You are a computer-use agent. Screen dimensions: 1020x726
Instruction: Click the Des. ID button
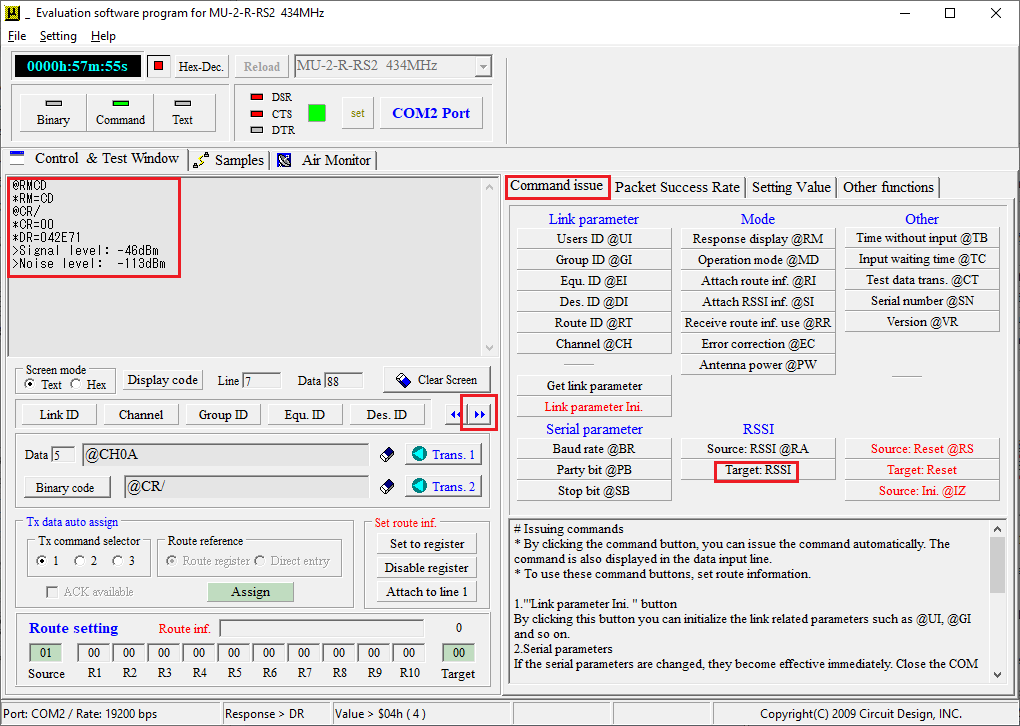(x=387, y=414)
